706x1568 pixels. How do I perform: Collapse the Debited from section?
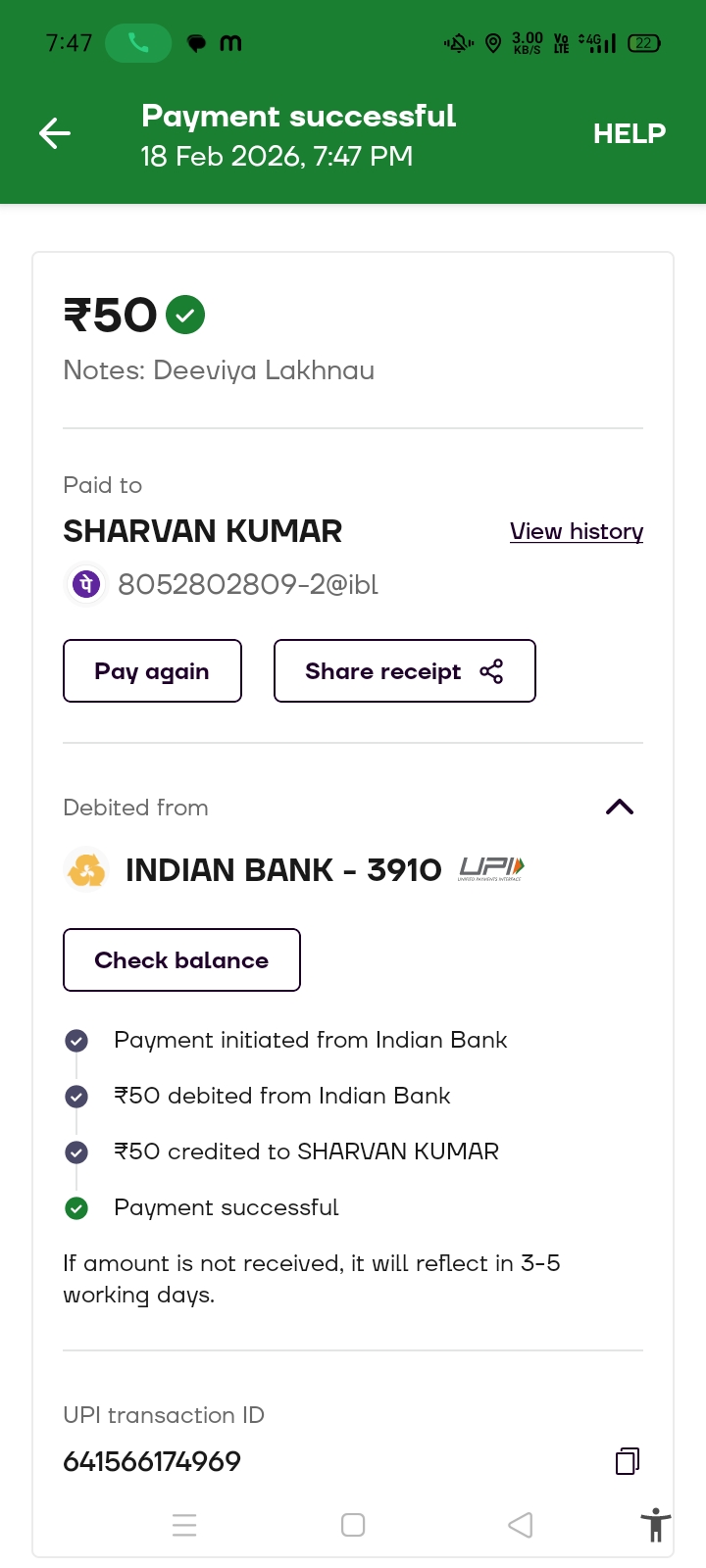click(x=620, y=808)
